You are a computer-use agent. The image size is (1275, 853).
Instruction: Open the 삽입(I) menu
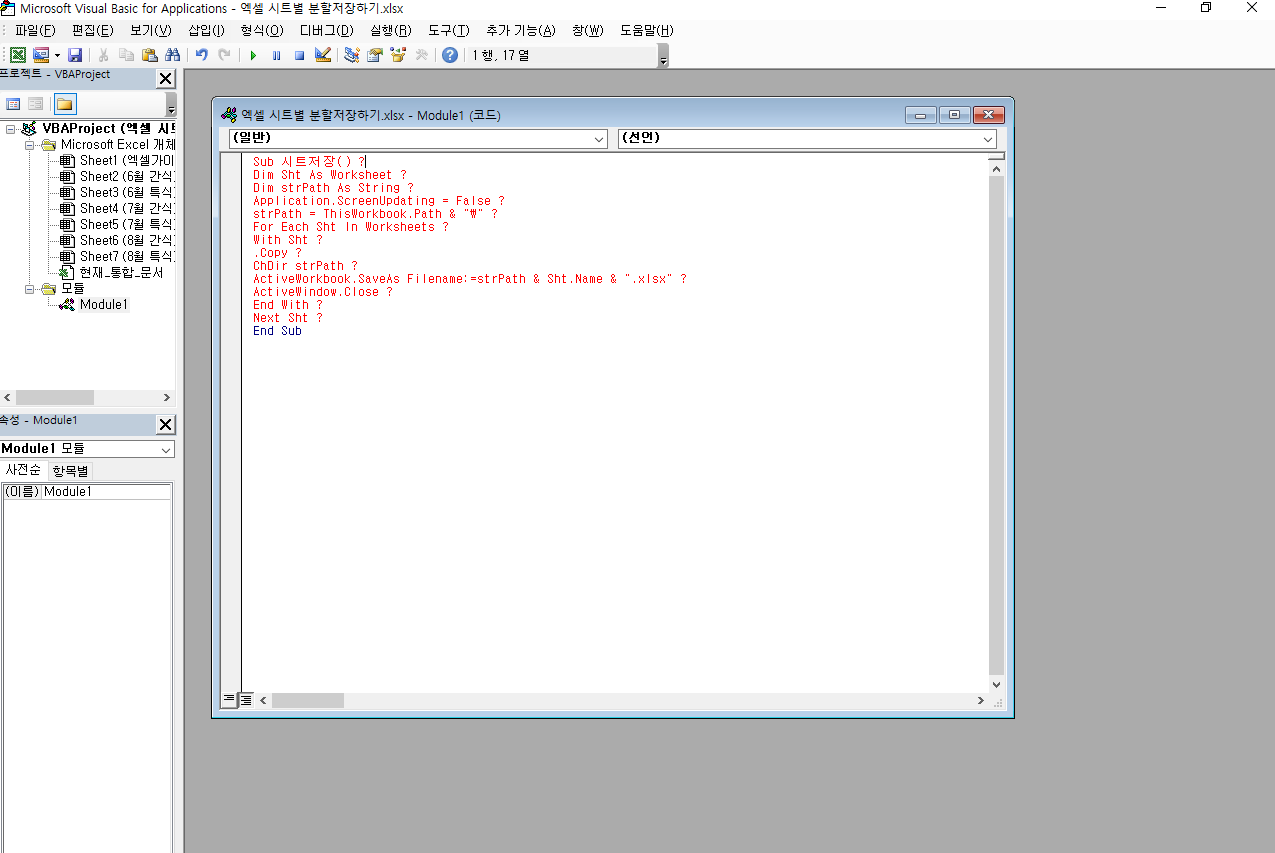click(206, 31)
